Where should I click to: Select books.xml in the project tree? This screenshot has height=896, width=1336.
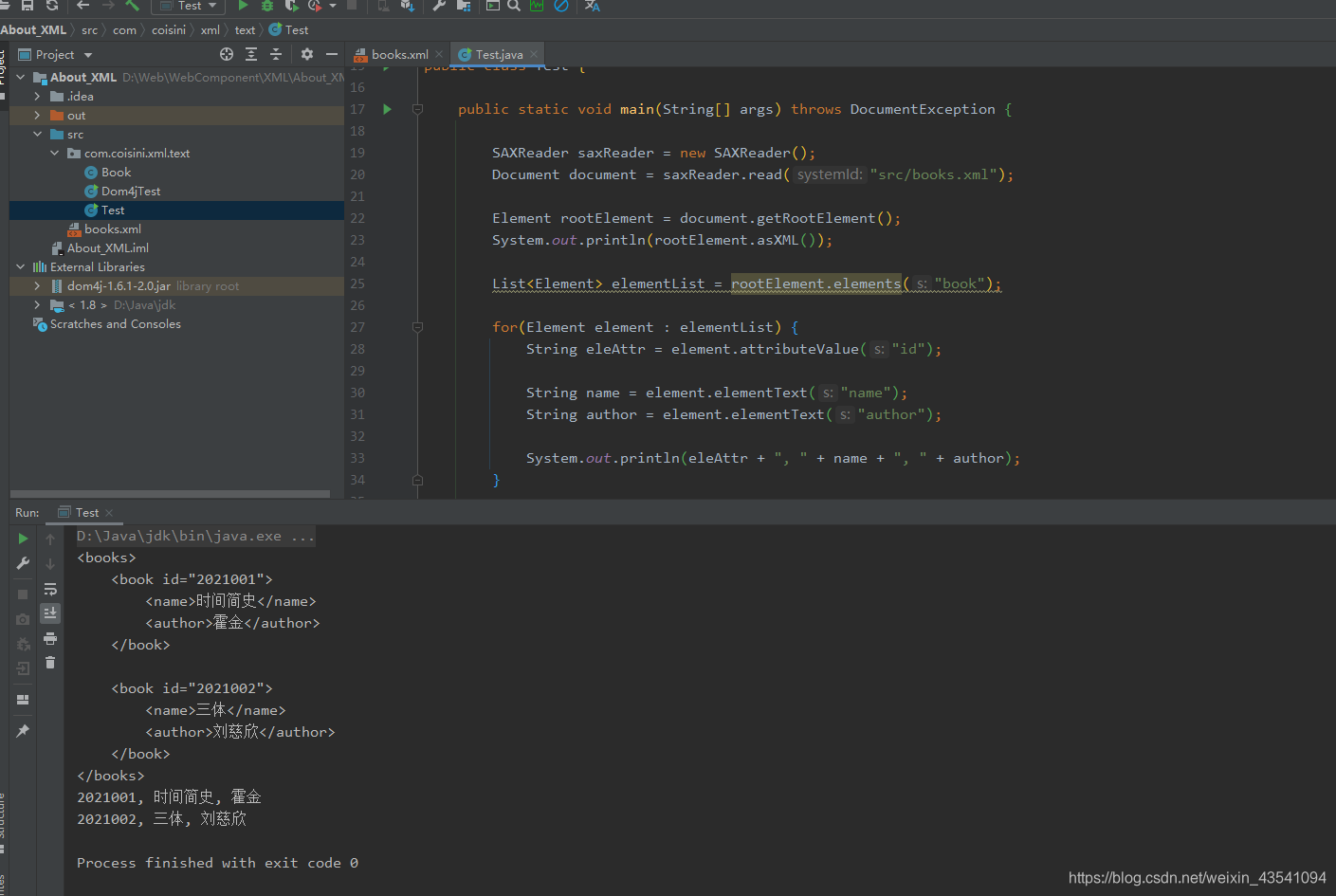pyautogui.click(x=112, y=229)
